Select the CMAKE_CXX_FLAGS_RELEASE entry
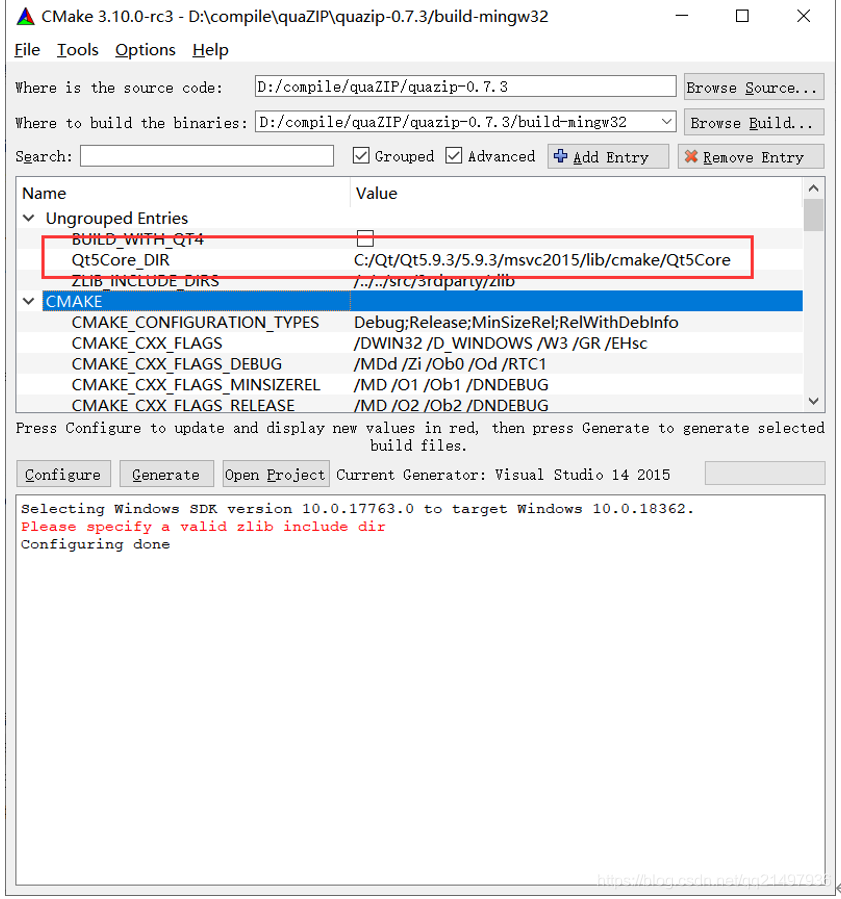The height and width of the screenshot is (899, 841). (x=183, y=405)
